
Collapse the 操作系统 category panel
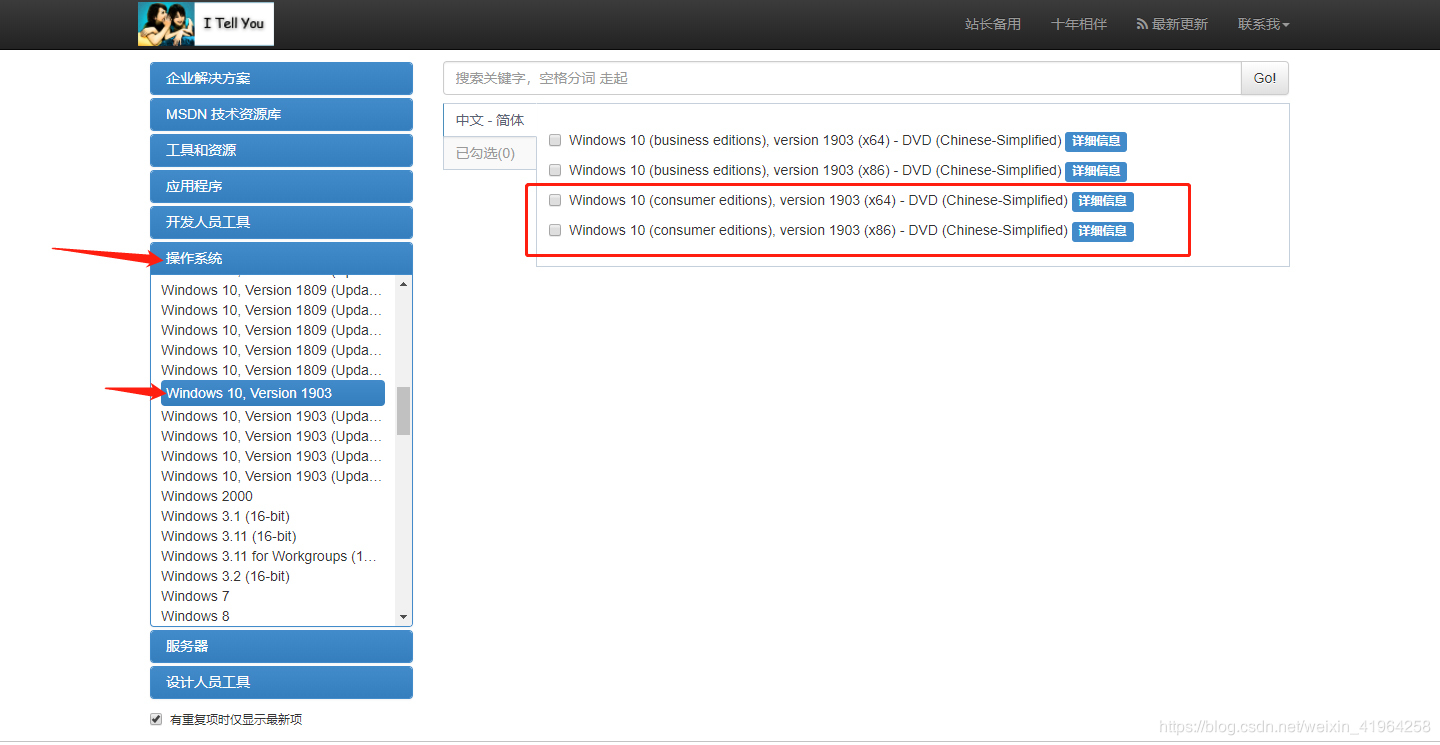pyautogui.click(x=281, y=258)
